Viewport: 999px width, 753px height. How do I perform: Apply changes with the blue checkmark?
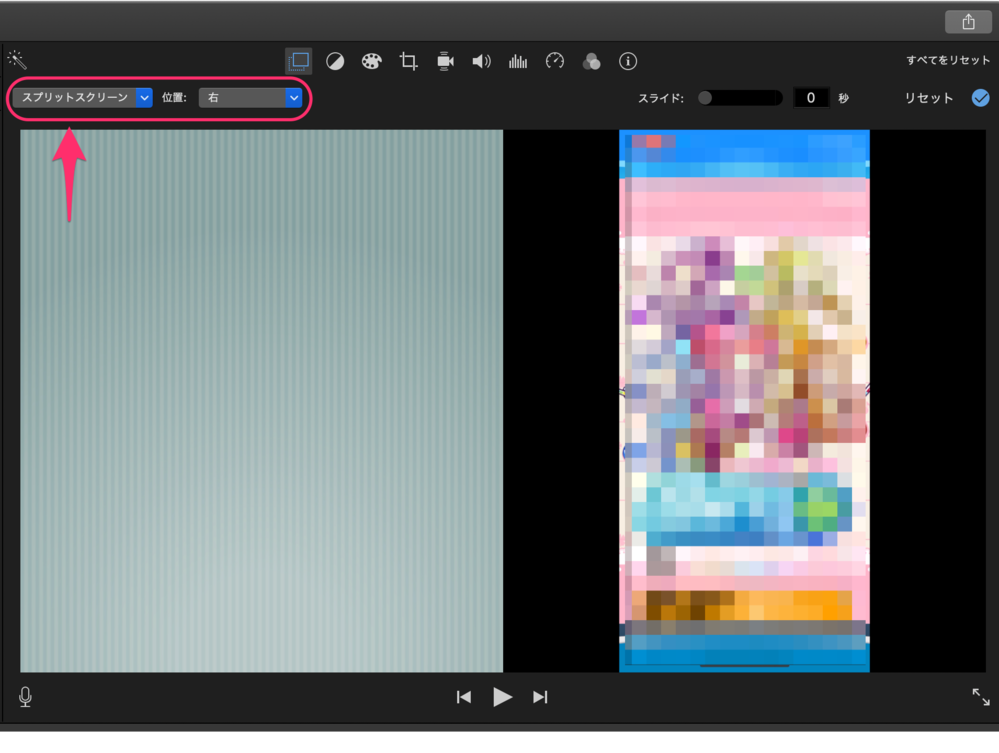coord(980,98)
